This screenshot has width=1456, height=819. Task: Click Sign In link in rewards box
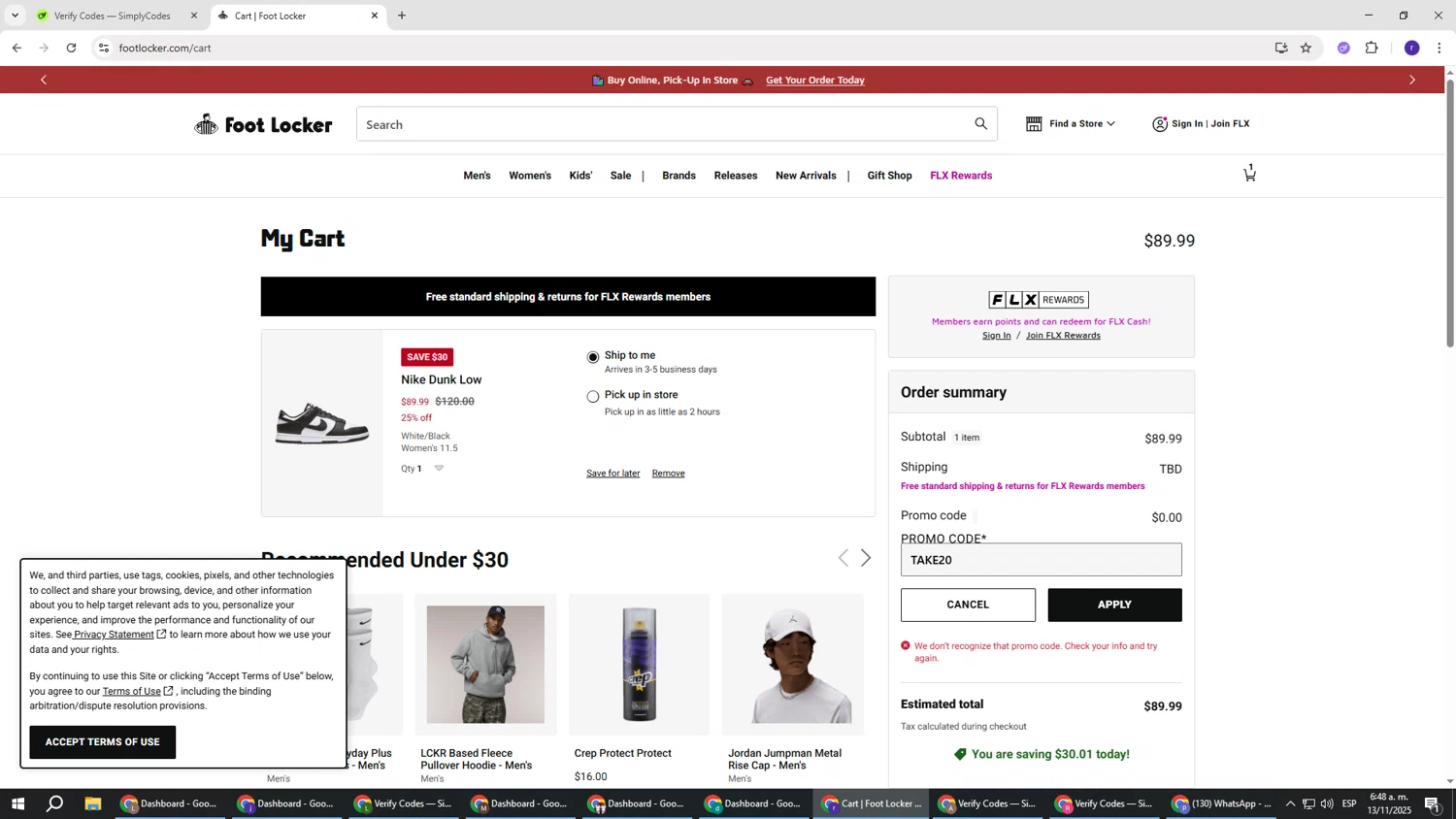(996, 336)
